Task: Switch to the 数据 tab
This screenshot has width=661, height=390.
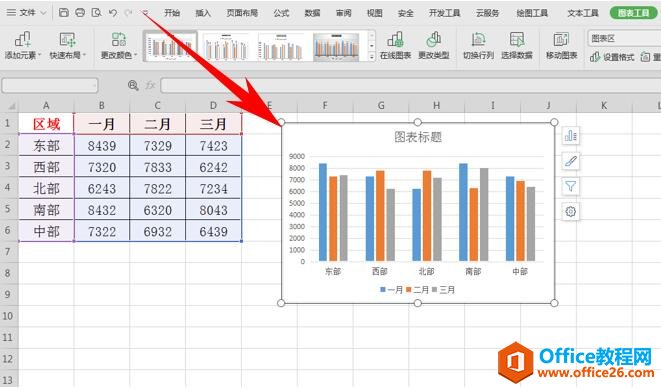Action: coord(312,13)
